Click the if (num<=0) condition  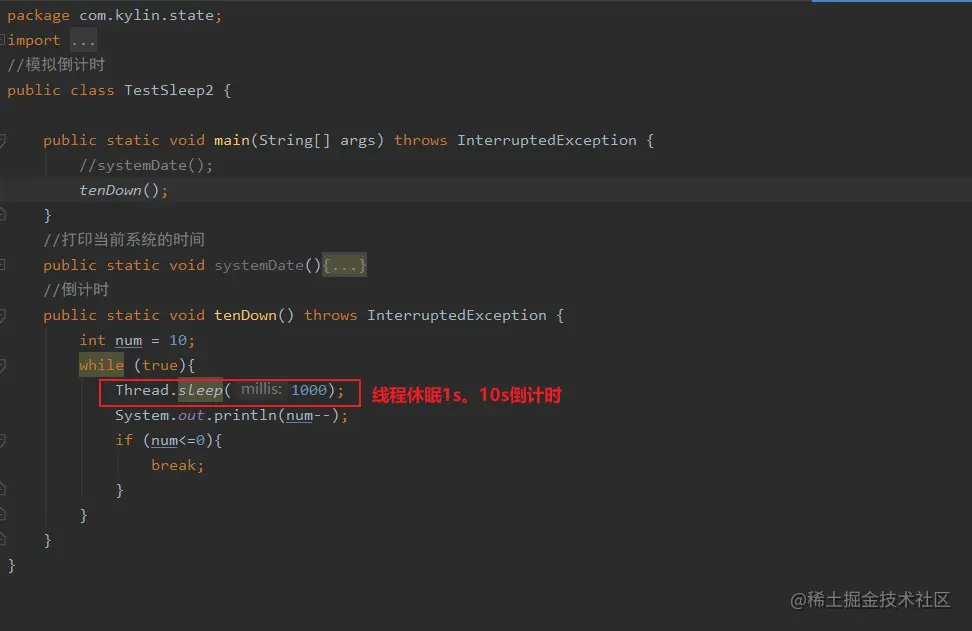point(168,440)
